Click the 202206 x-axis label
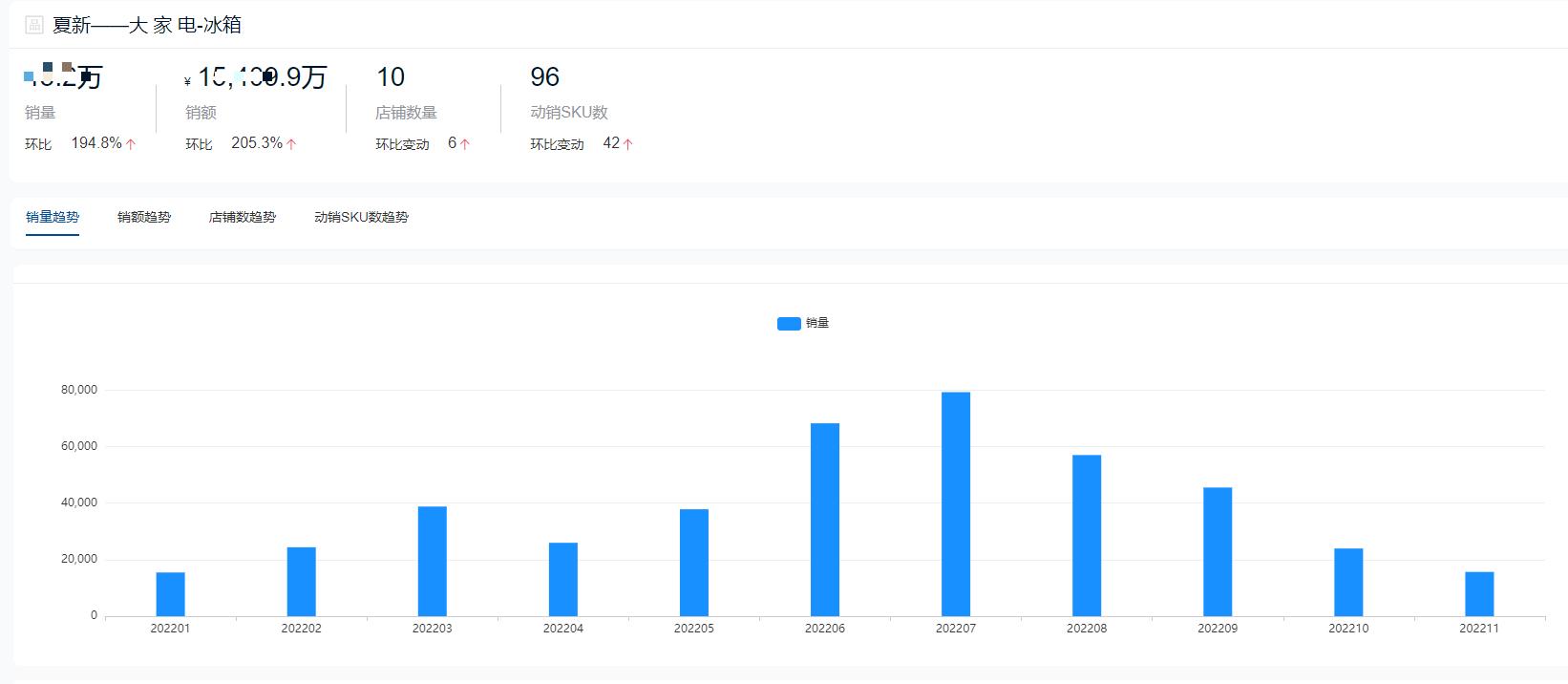Image resolution: width=1568 pixels, height=684 pixels. click(x=825, y=629)
